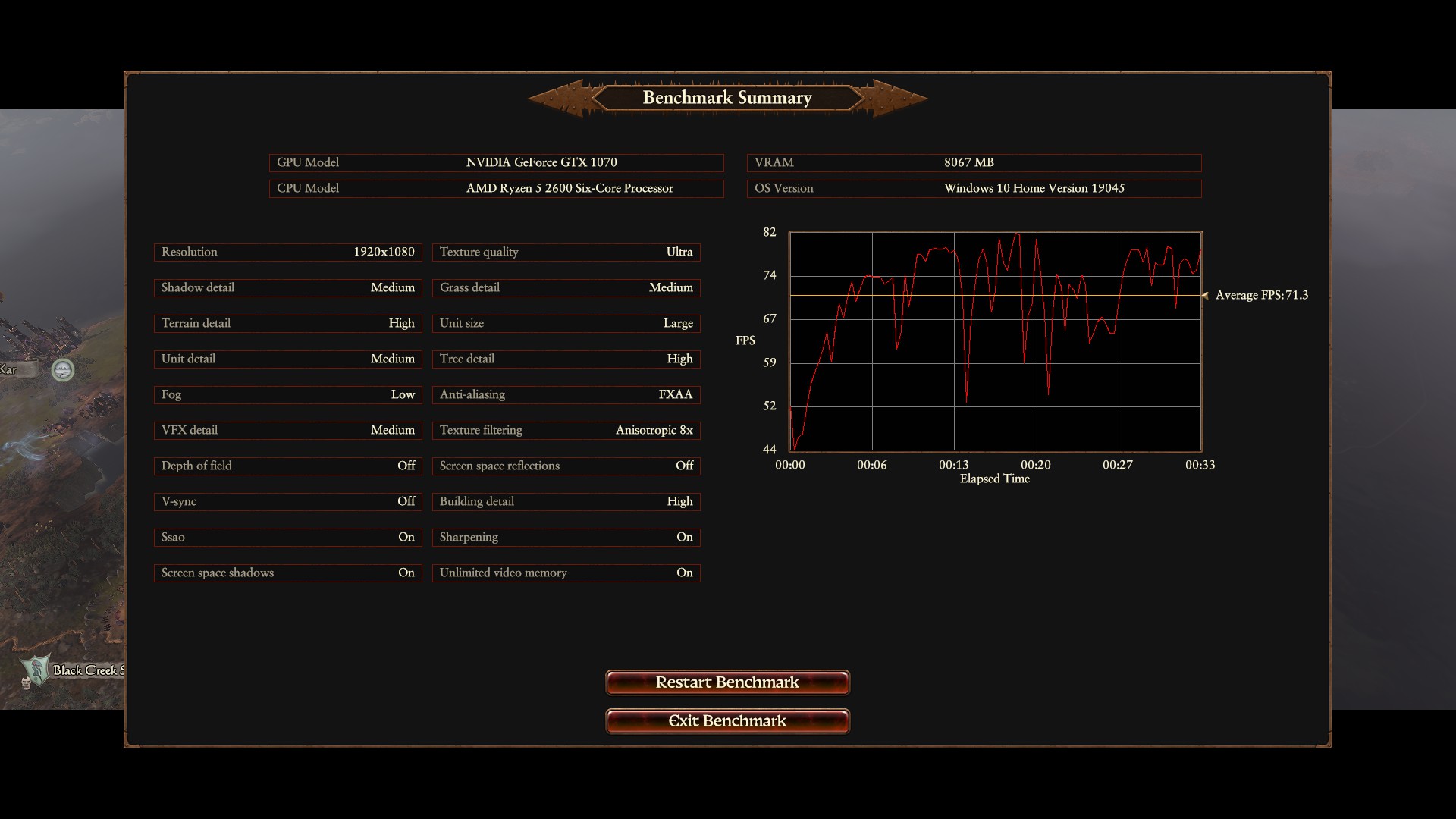1456x819 pixels.
Task: Click the Resolution 1920x1080 field
Action: pos(287,252)
